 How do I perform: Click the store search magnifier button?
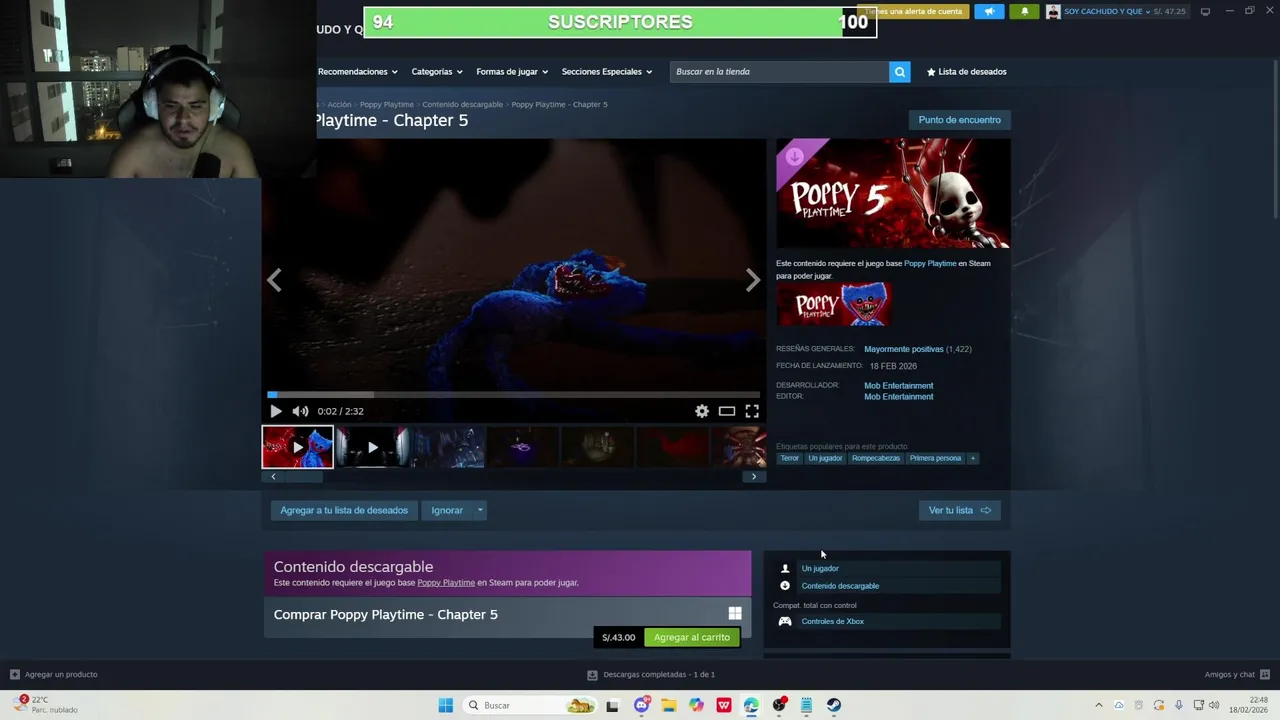900,72
